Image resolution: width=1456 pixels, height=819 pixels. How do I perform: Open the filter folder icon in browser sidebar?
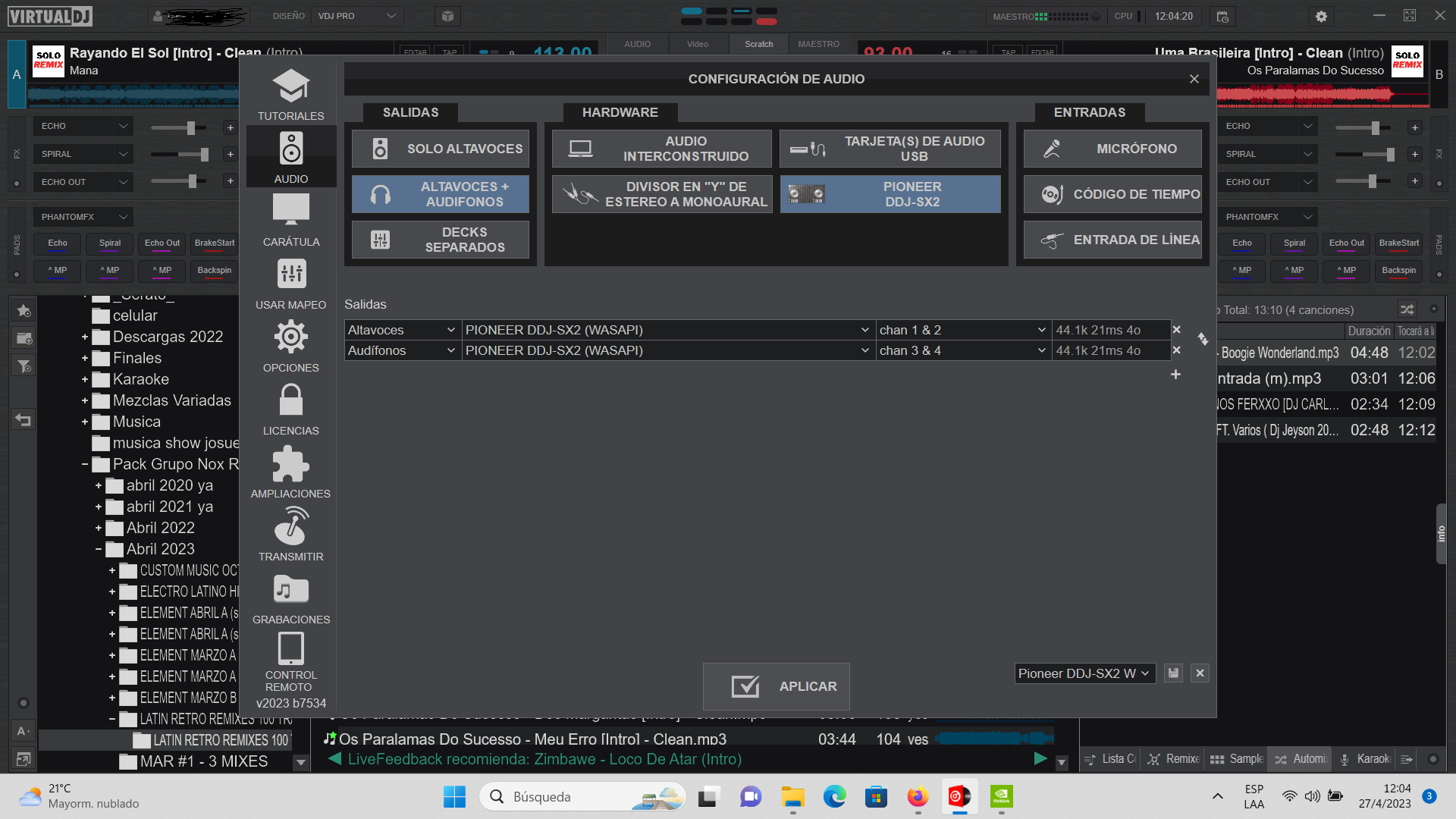(24, 366)
